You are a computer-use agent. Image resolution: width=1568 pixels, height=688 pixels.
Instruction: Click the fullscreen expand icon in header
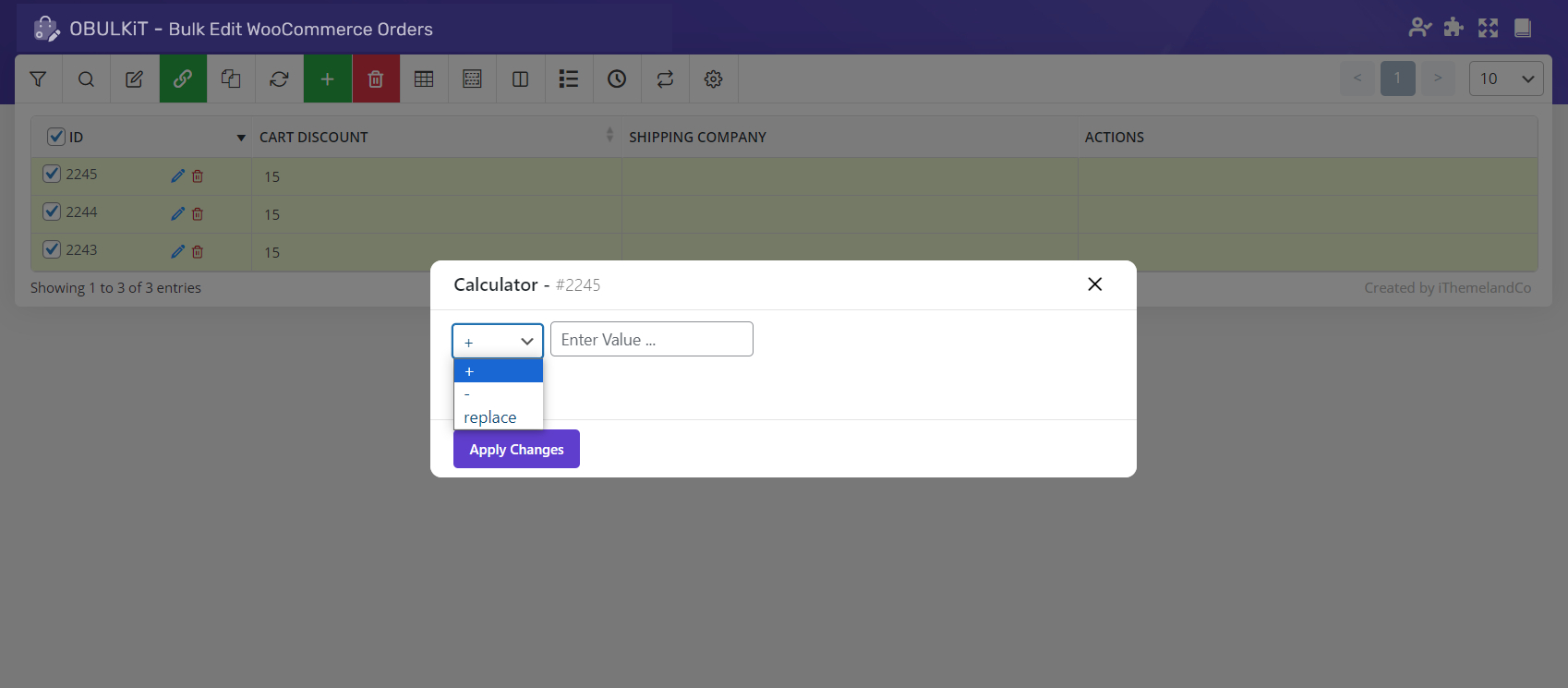(x=1488, y=28)
